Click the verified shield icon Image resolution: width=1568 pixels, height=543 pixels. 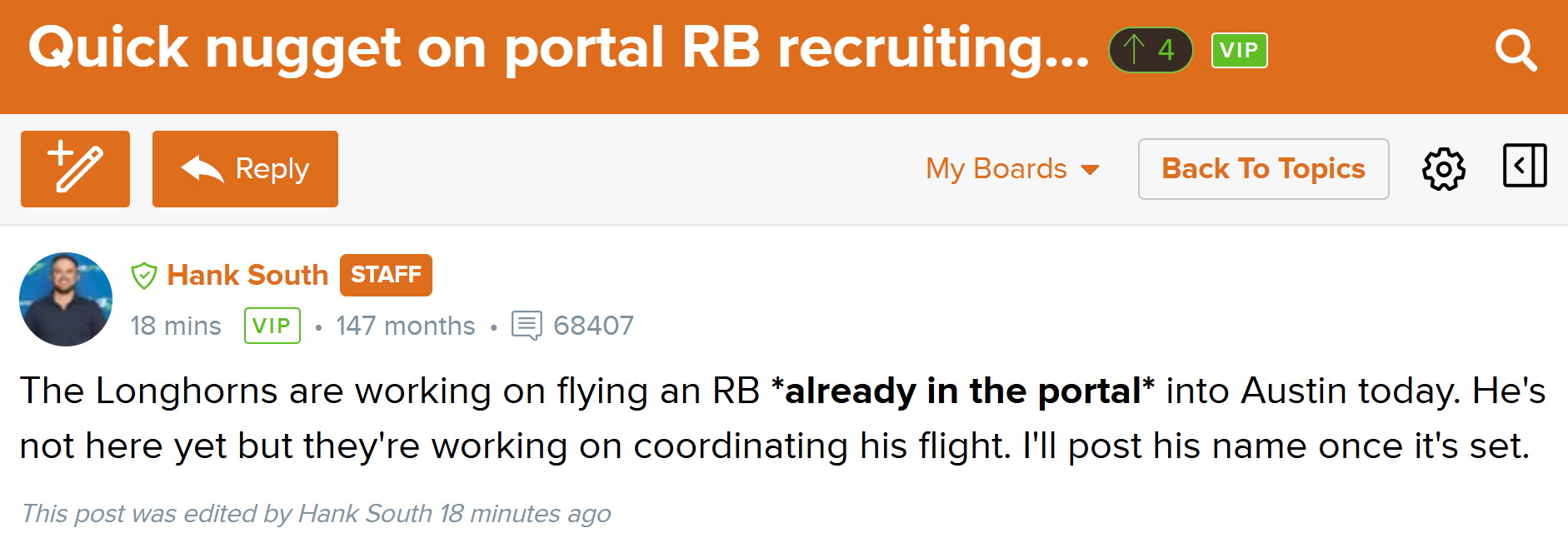click(144, 275)
